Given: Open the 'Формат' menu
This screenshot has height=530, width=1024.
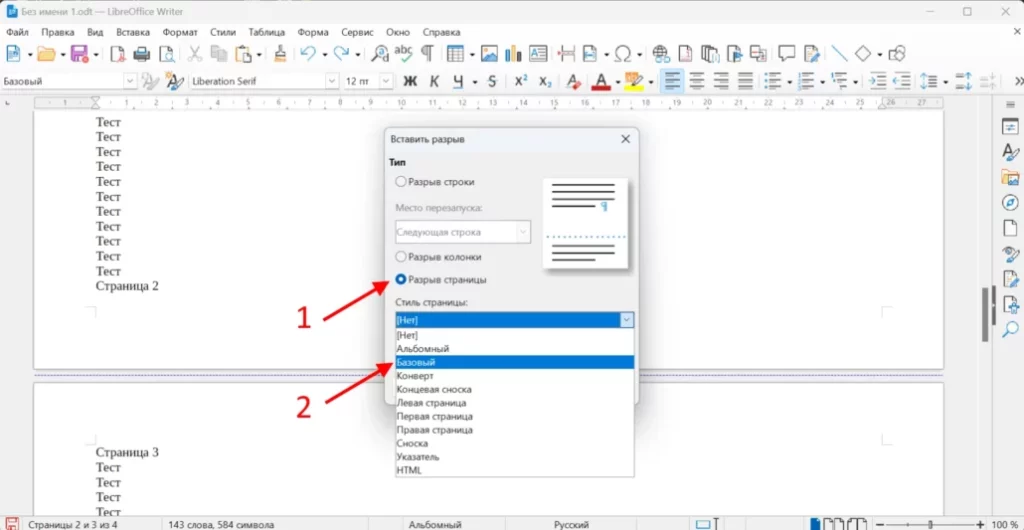Looking at the screenshot, I should click(x=180, y=32).
